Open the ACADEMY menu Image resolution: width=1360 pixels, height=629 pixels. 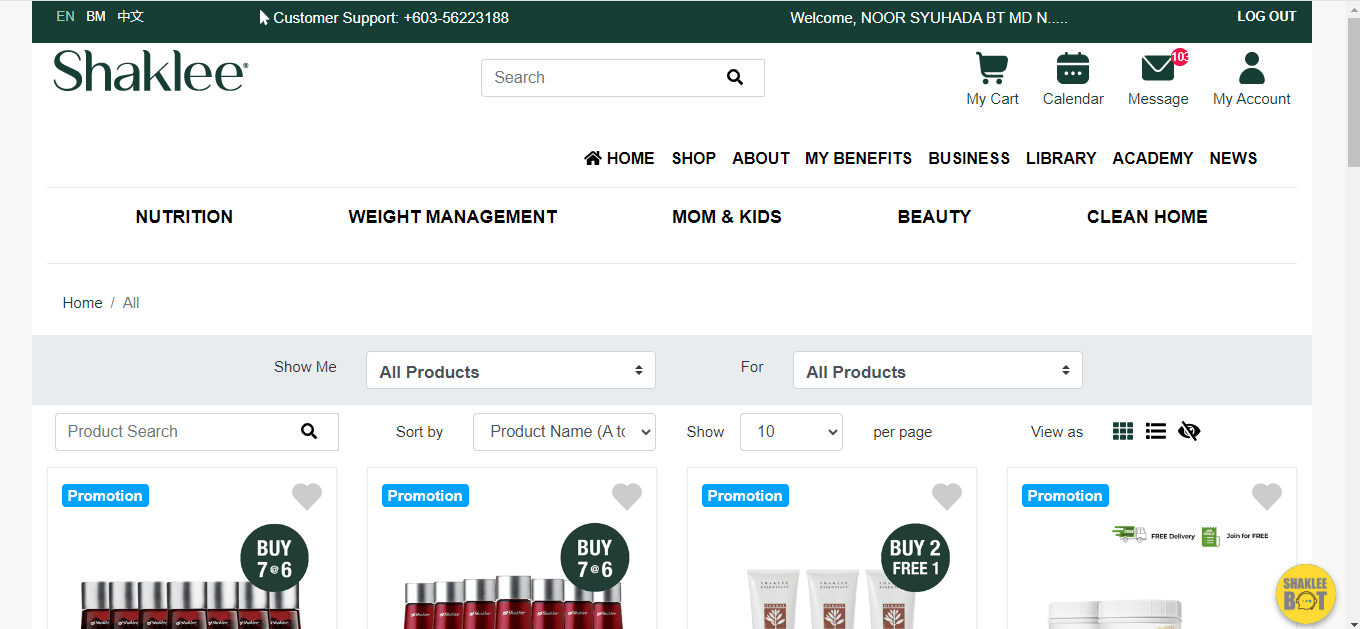1153,158
